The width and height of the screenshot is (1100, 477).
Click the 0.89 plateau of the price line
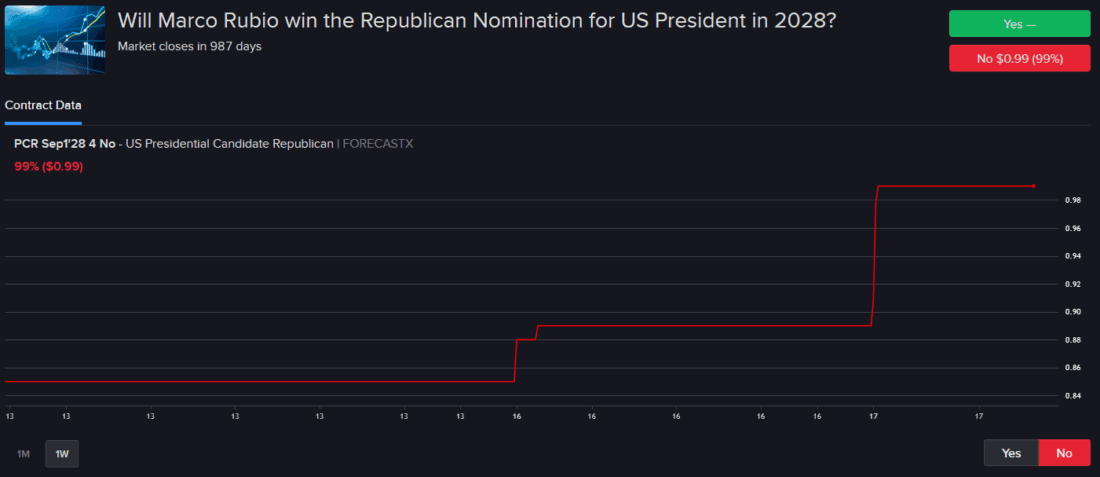[x=700, y=326]
